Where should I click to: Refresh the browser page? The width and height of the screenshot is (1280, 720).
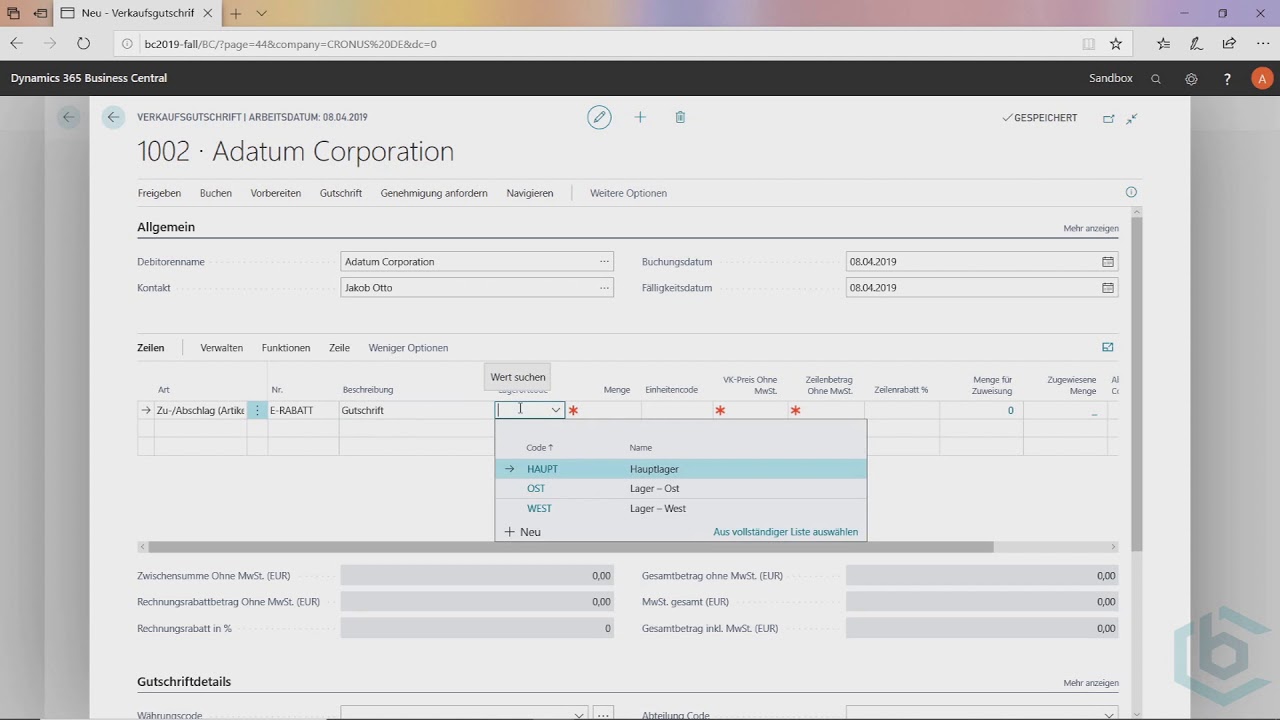[x=83, y=43]
